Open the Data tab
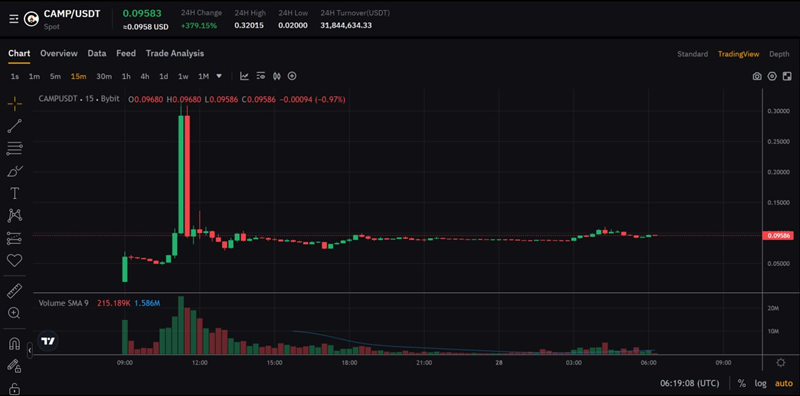Image resolution: width=800 pixels, height=396 pixels. [x=97, y=53]
